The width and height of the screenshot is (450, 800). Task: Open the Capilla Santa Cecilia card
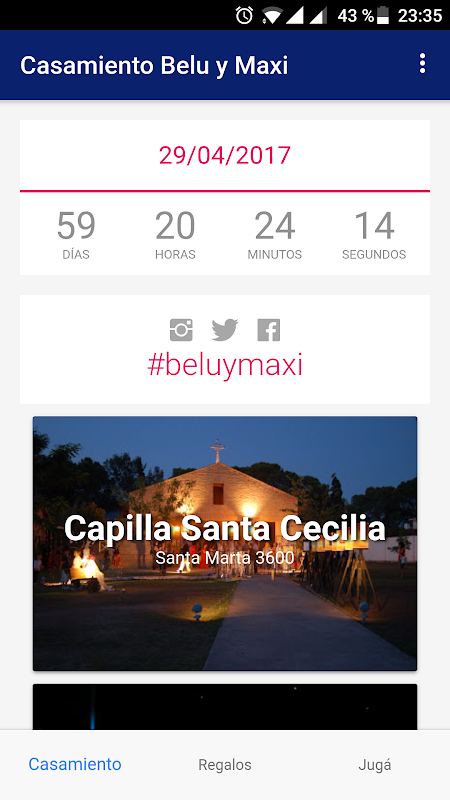pyautogui.click(x=225, y=543)
